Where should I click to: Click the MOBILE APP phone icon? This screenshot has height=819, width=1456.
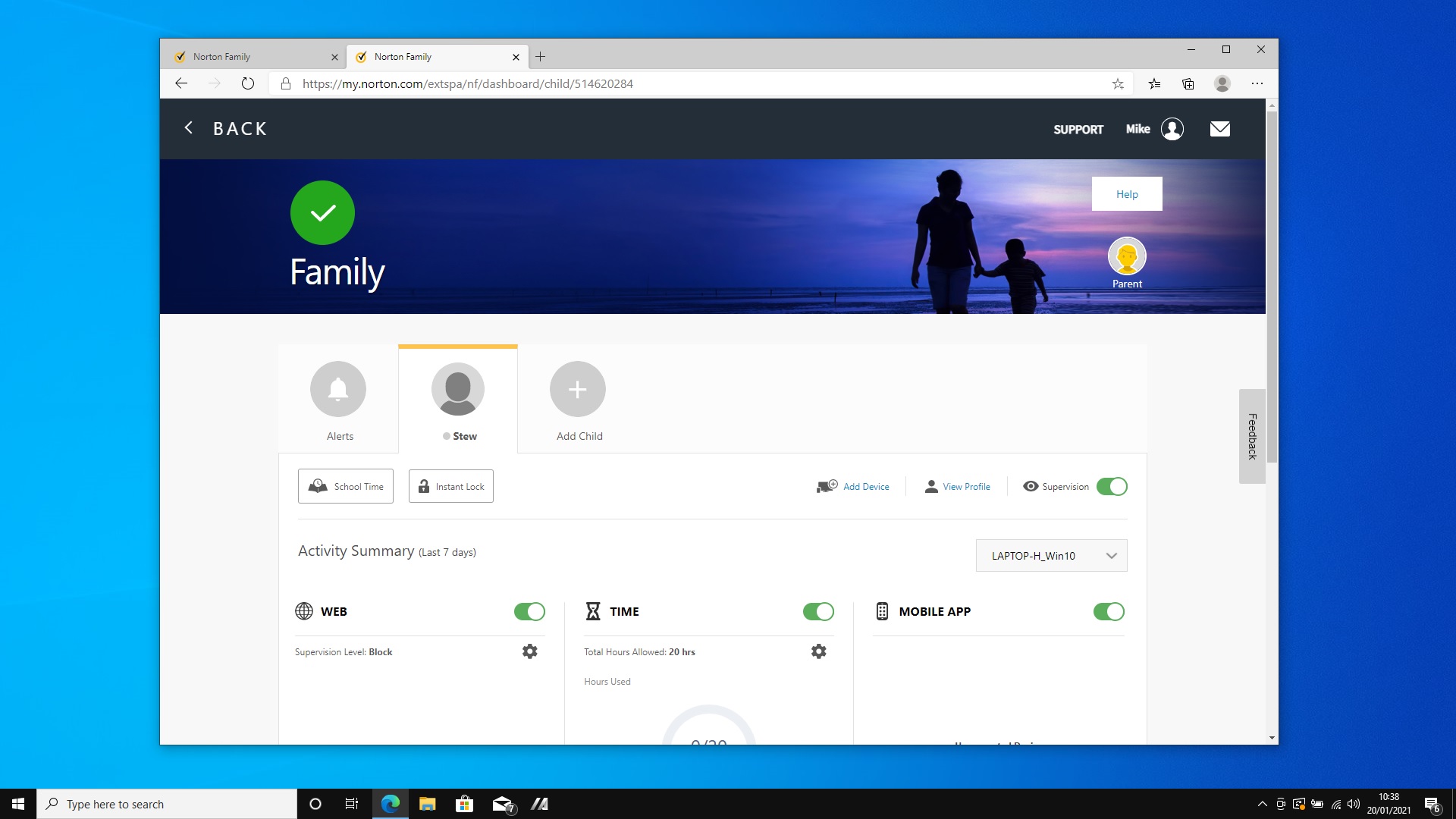coord(880,610)
